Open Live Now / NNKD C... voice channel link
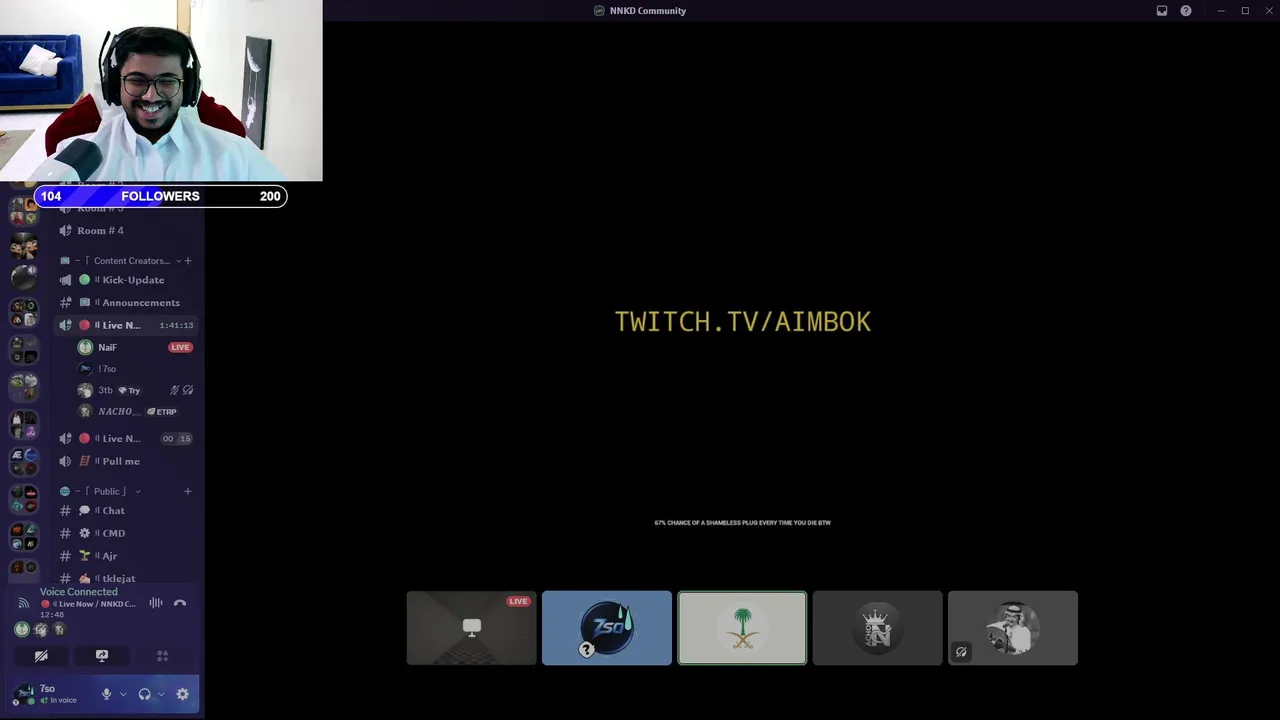The height and width of the screenshot is (720, 1280). tap(90, 604)
